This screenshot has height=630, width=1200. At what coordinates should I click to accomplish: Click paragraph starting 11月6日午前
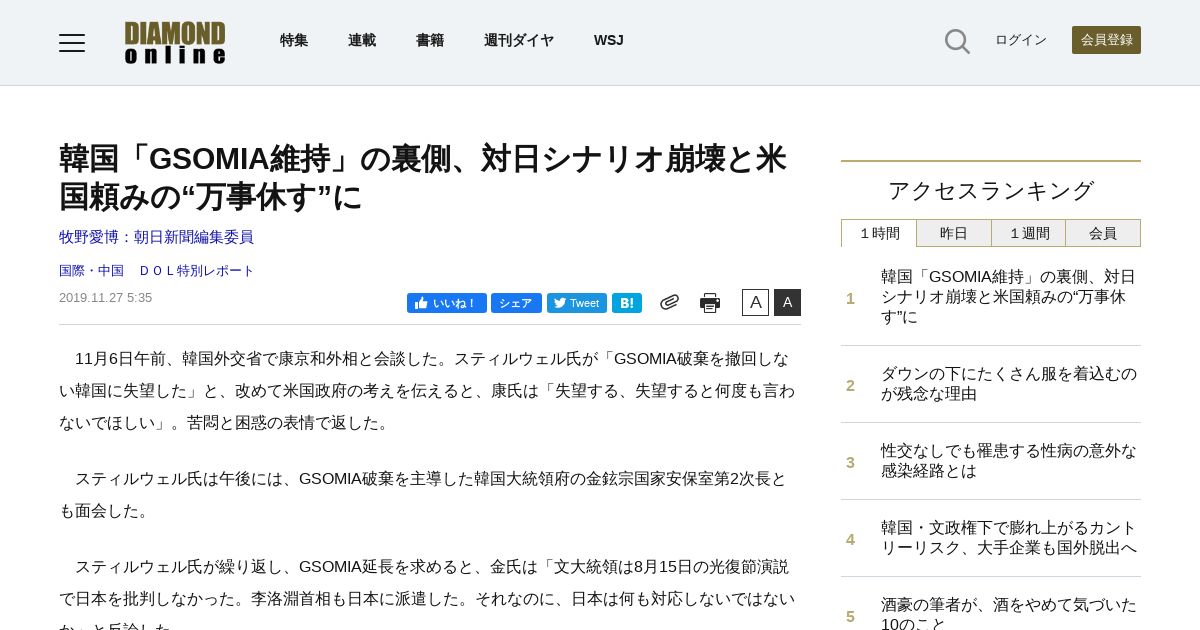[x=429, y=391]
